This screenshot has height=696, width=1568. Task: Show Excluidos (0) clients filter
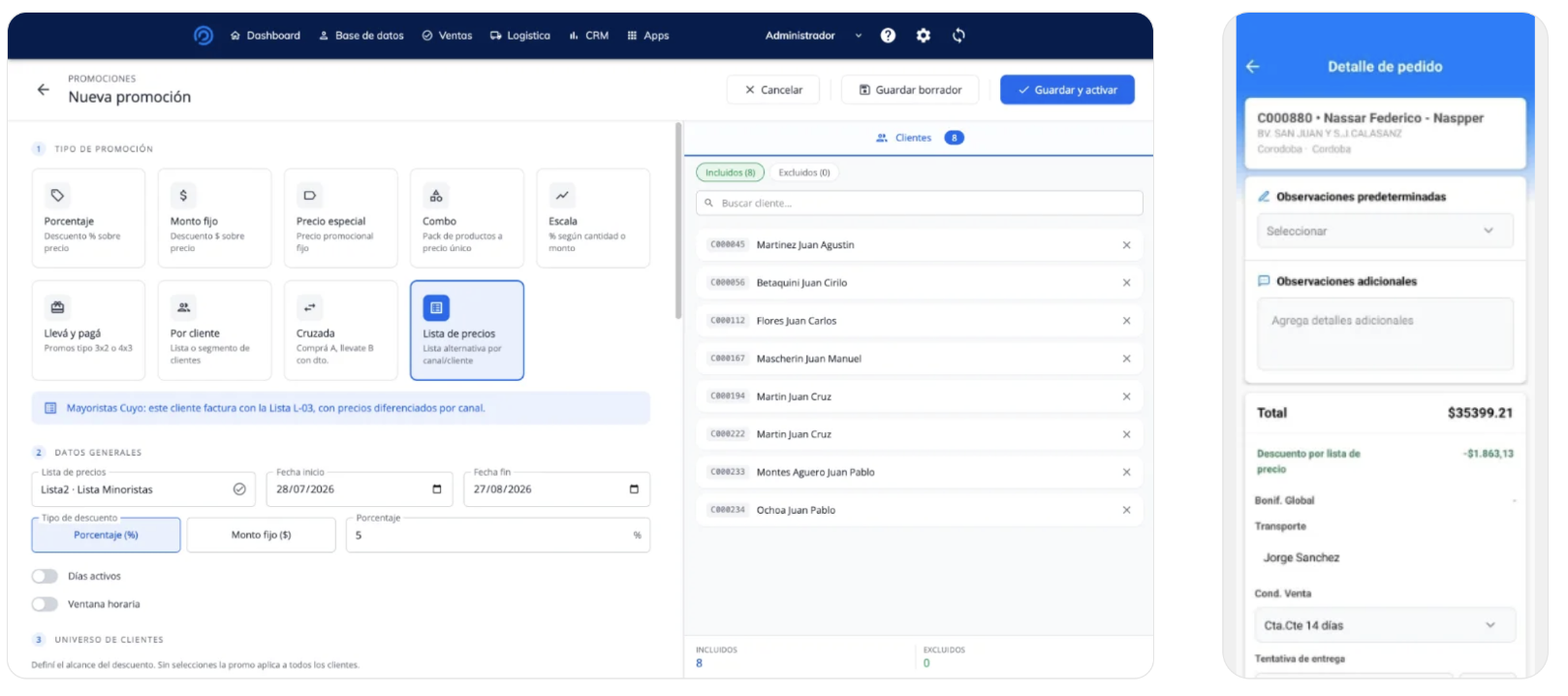pyautogui.click(x=804, y=173)
